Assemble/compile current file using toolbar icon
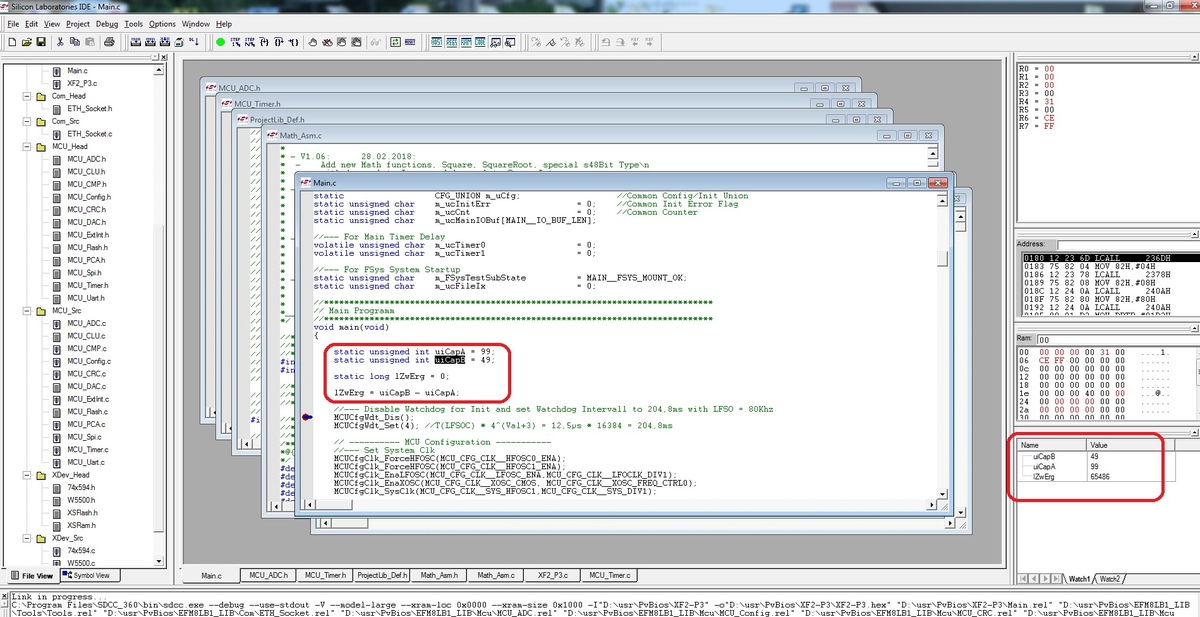The image size is (1200, 617). (x=135, y=42)
